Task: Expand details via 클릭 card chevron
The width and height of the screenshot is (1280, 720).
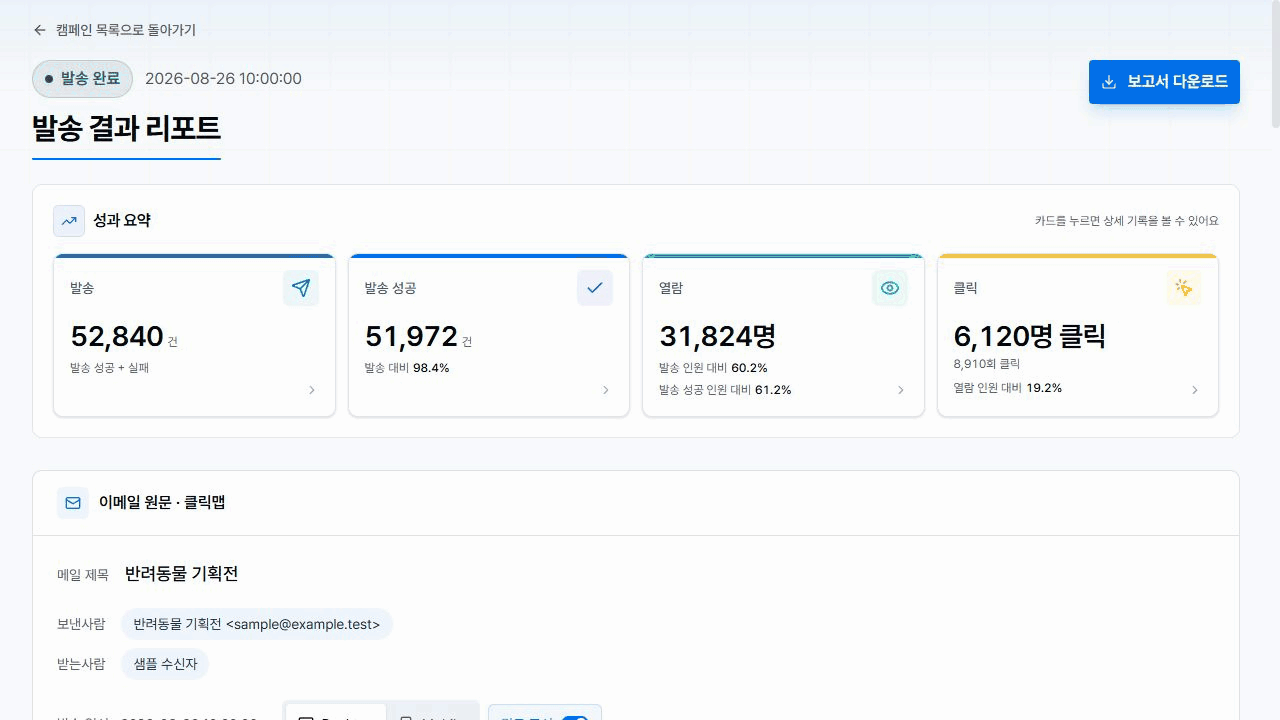Action: click(1195, 390)
